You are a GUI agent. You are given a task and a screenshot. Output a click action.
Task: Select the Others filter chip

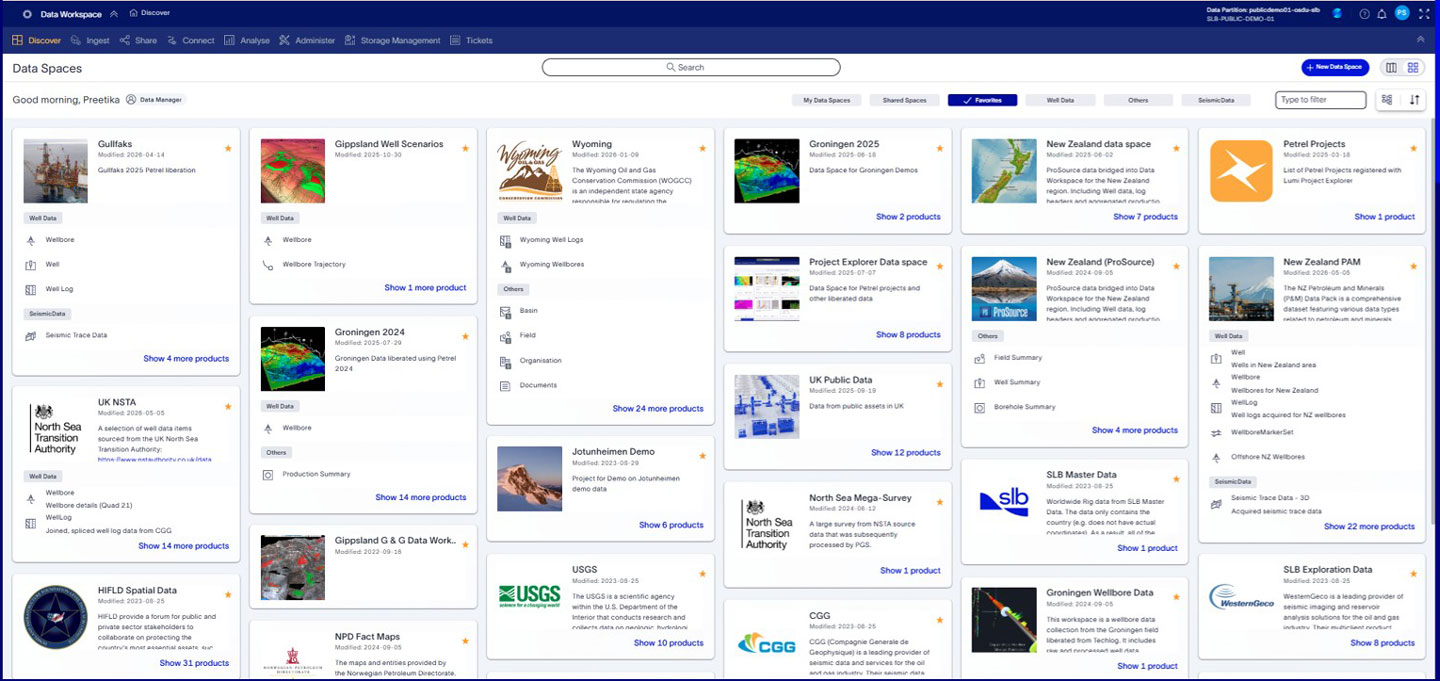tap(1138, 100)
